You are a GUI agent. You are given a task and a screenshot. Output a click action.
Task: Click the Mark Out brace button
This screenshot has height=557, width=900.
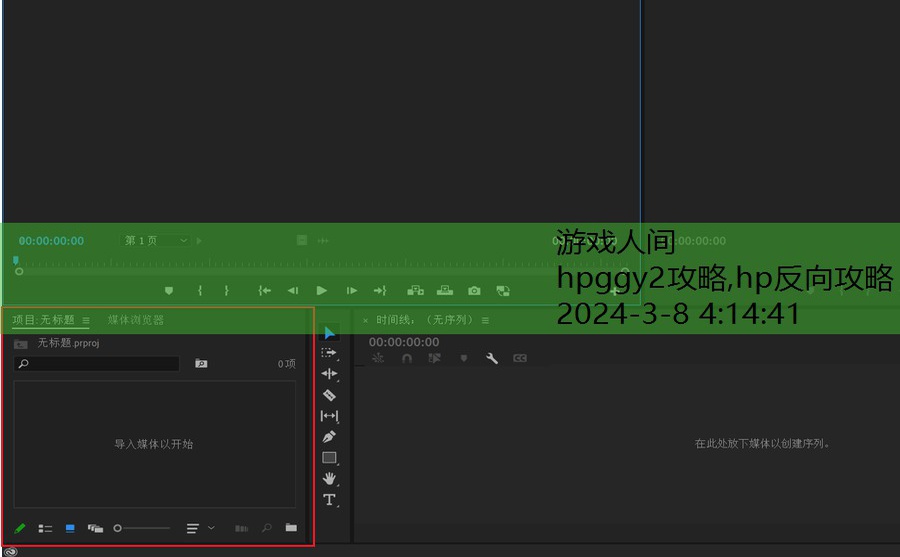coord(227,291)
